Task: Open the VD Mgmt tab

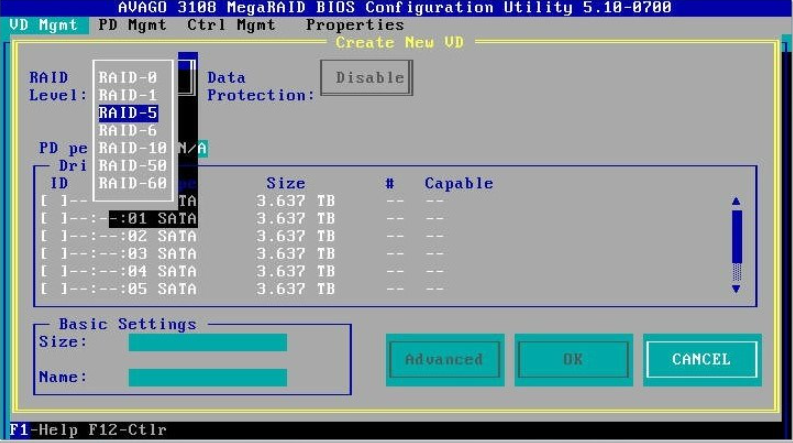Action: 44,25
